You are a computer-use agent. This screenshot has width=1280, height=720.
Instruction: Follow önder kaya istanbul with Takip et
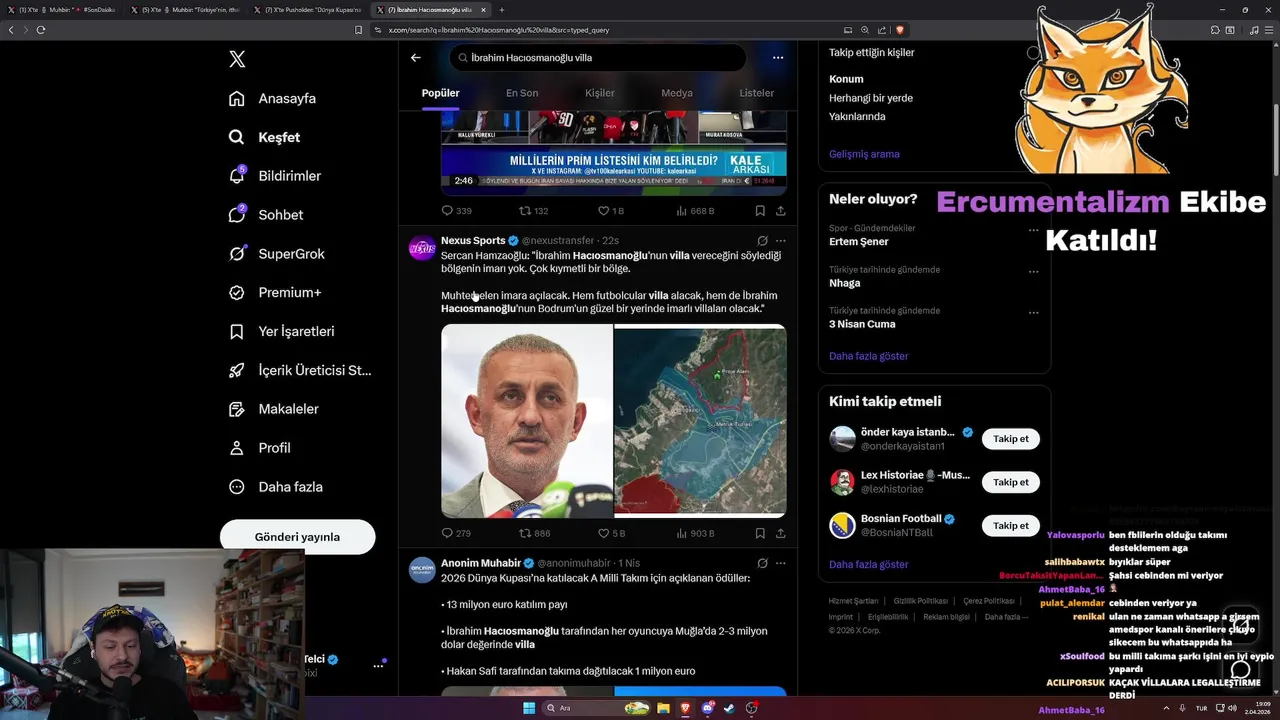pyautogui.click(x=1011, y=439)
